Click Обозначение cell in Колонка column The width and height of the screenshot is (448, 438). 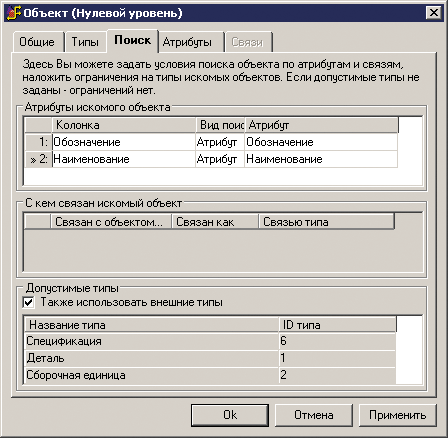[x=124, y=142]
